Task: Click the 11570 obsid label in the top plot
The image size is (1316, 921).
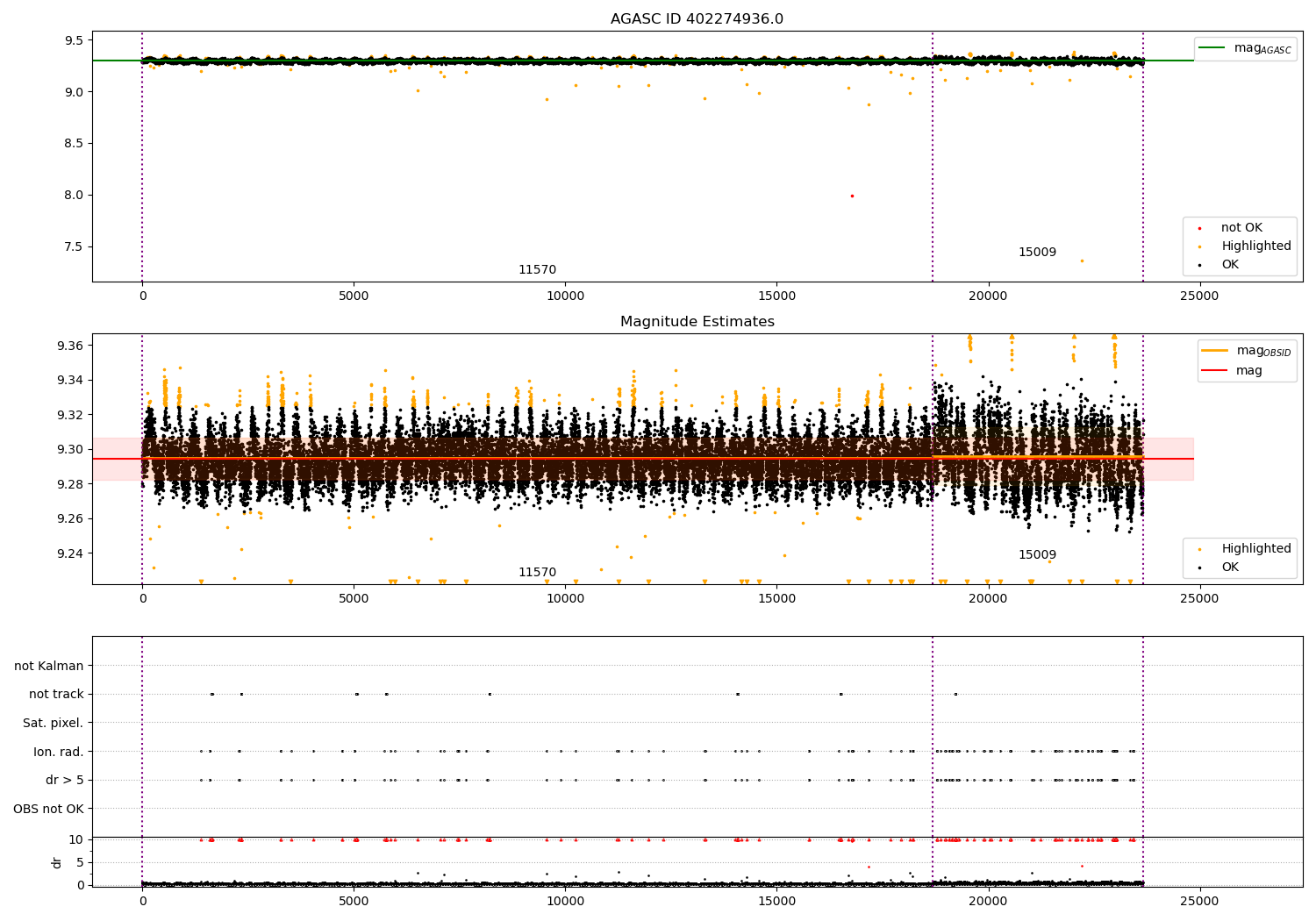Action: click(x=537, y=270)
